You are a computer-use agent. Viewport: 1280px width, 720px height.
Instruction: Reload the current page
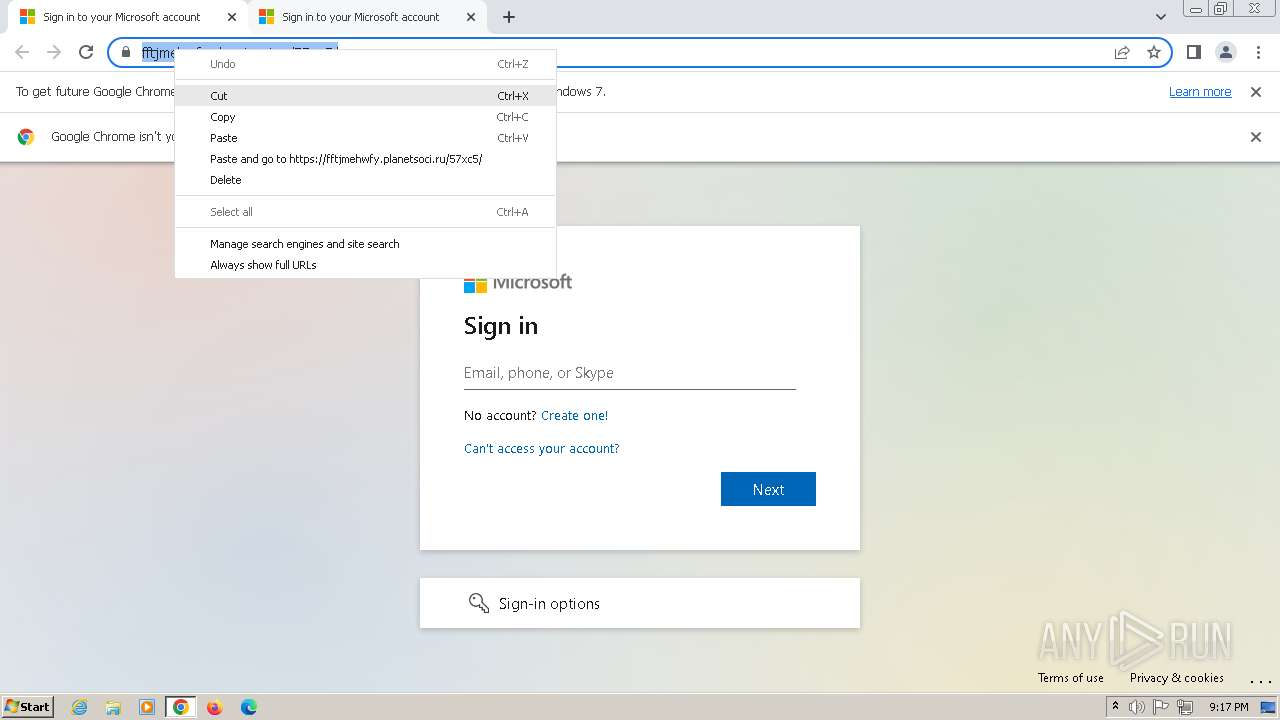click(x=86, y=52)
